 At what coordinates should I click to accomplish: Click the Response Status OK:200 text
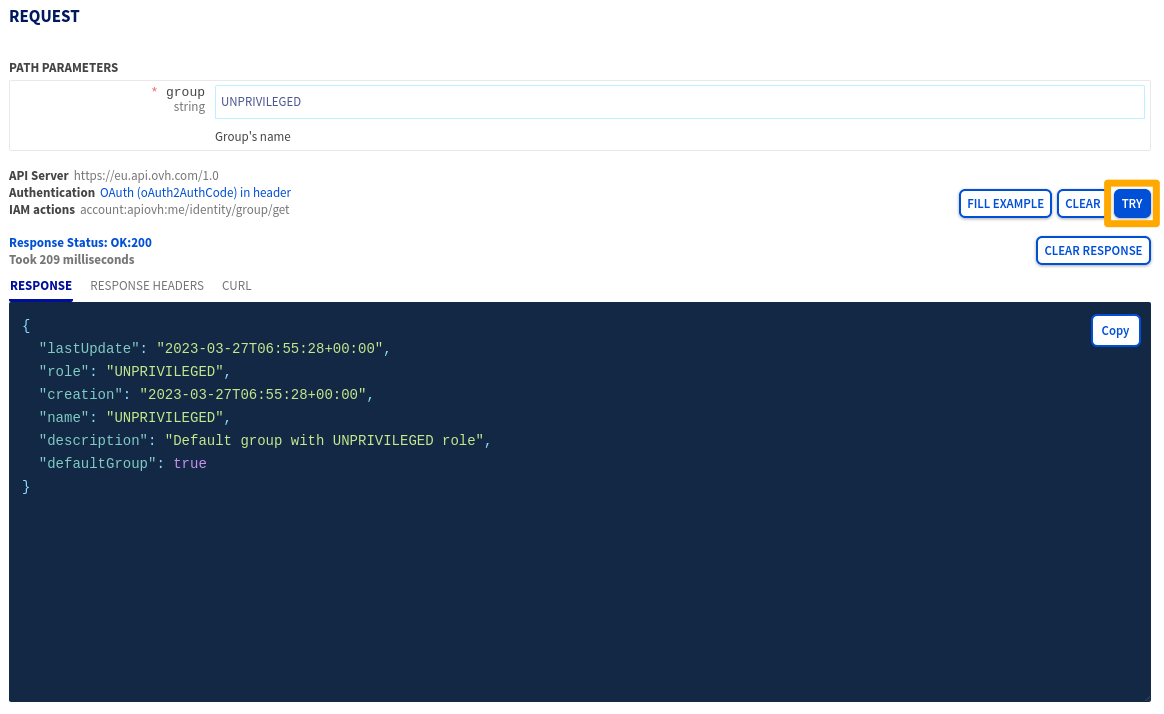pos(80,243)
